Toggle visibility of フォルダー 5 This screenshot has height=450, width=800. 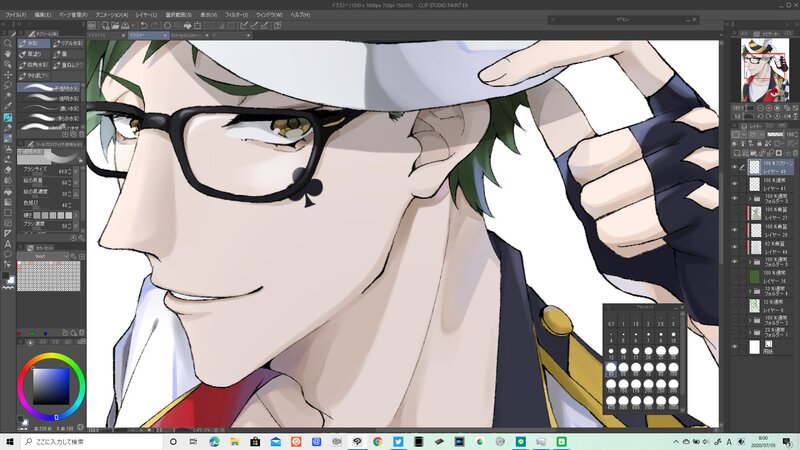pyautogui.click(x=735, y=262)
